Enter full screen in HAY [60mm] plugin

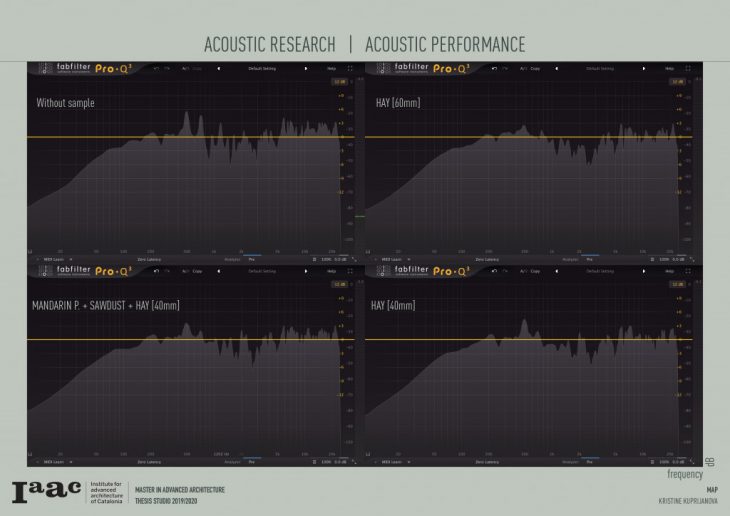(x=688, y=69)
